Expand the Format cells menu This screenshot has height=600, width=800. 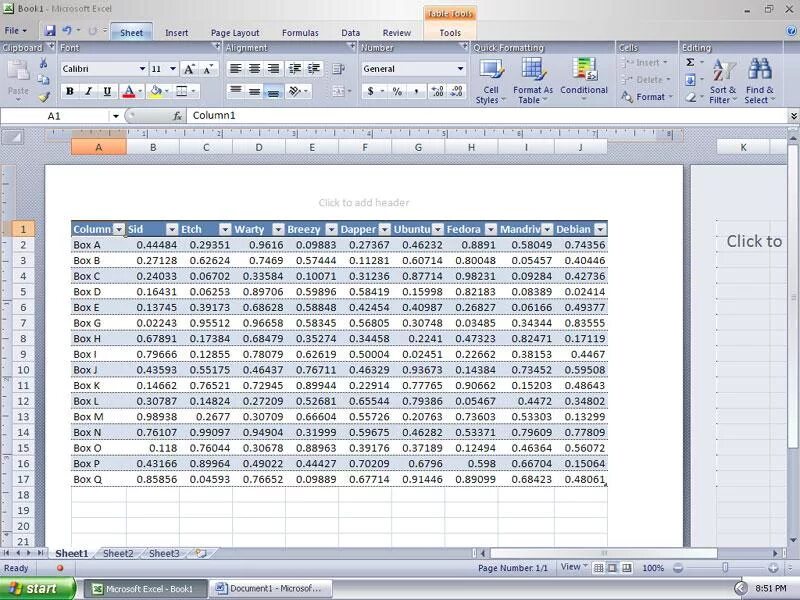(647, 97)
